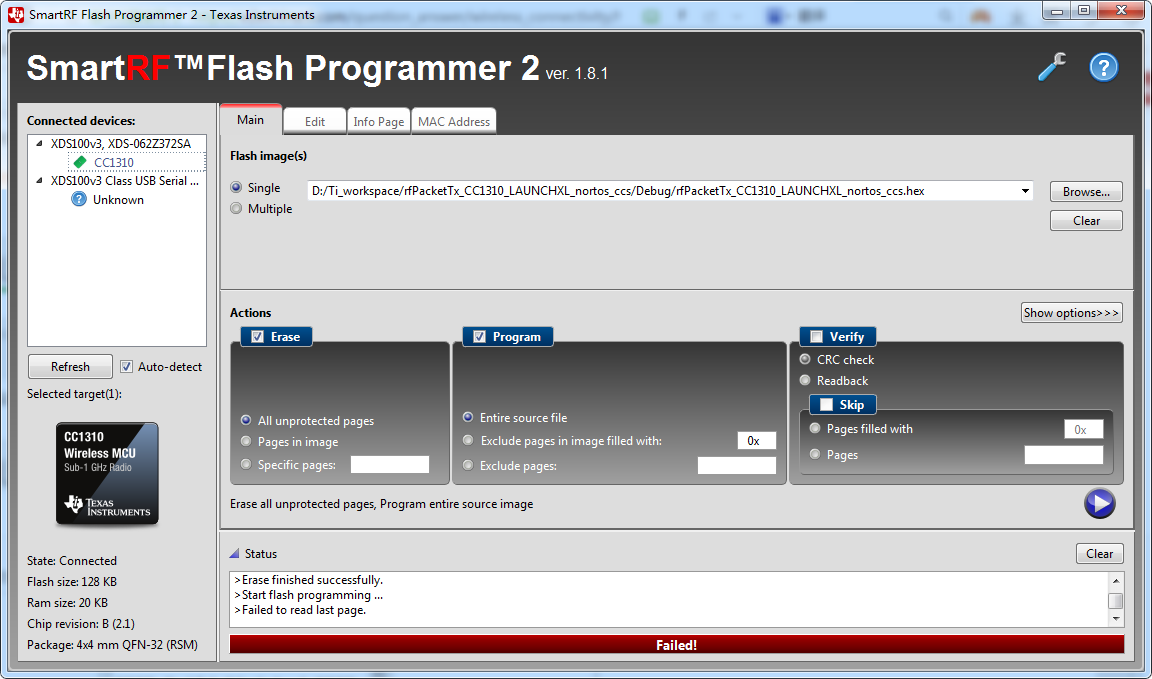This screenshot has height=679, width=1152.
Task: Click the Exclude pages input field
Action: (x=736, y=465)
